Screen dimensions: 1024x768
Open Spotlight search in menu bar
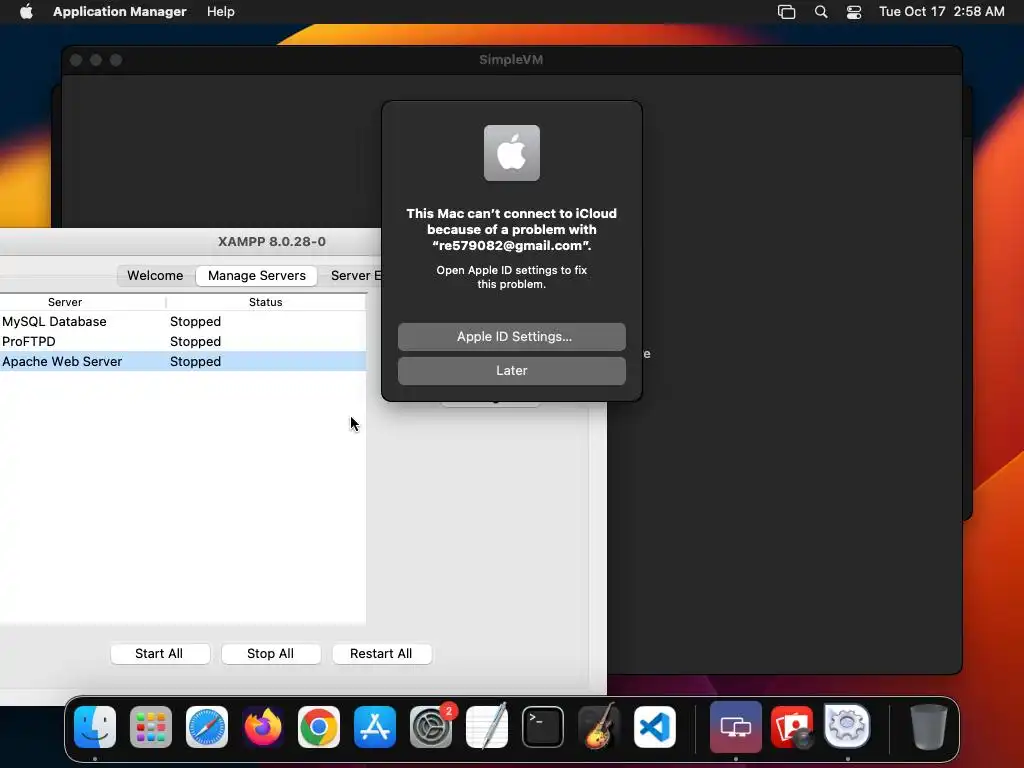point(821,12)
